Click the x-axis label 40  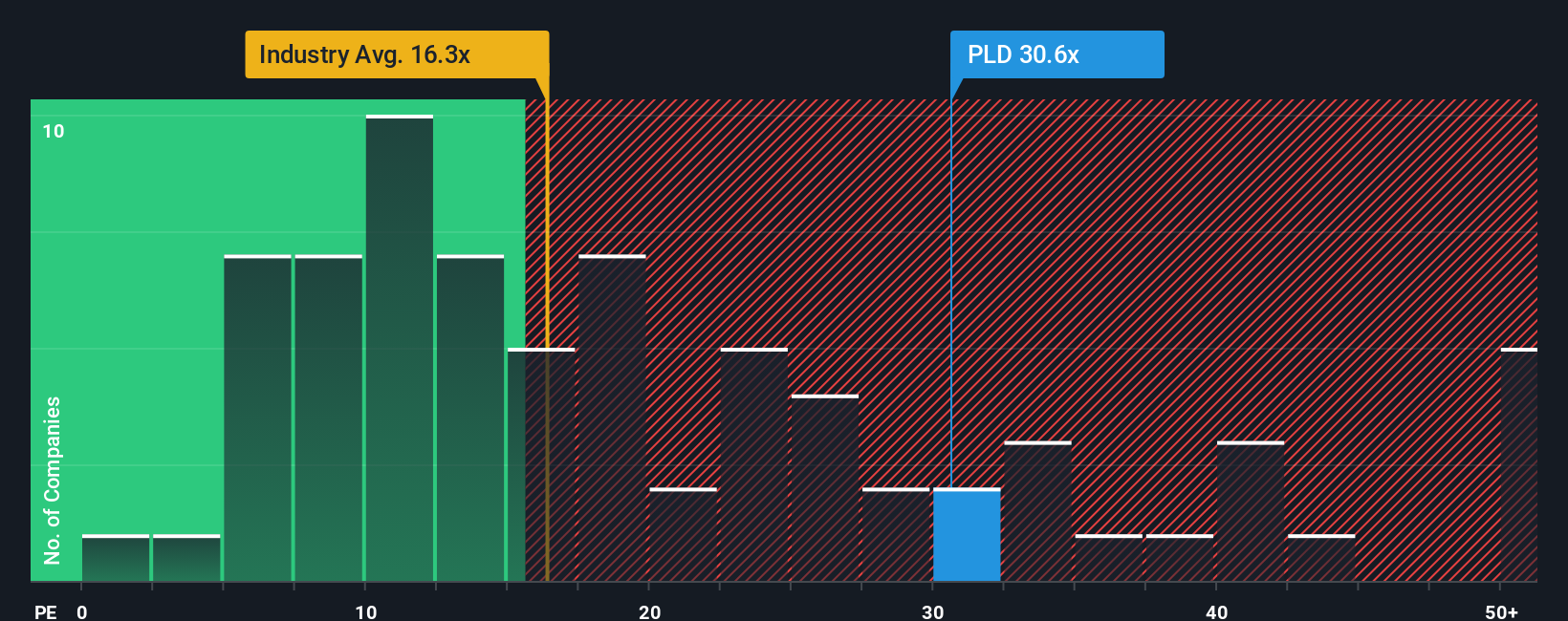(x=1216, y=611)
